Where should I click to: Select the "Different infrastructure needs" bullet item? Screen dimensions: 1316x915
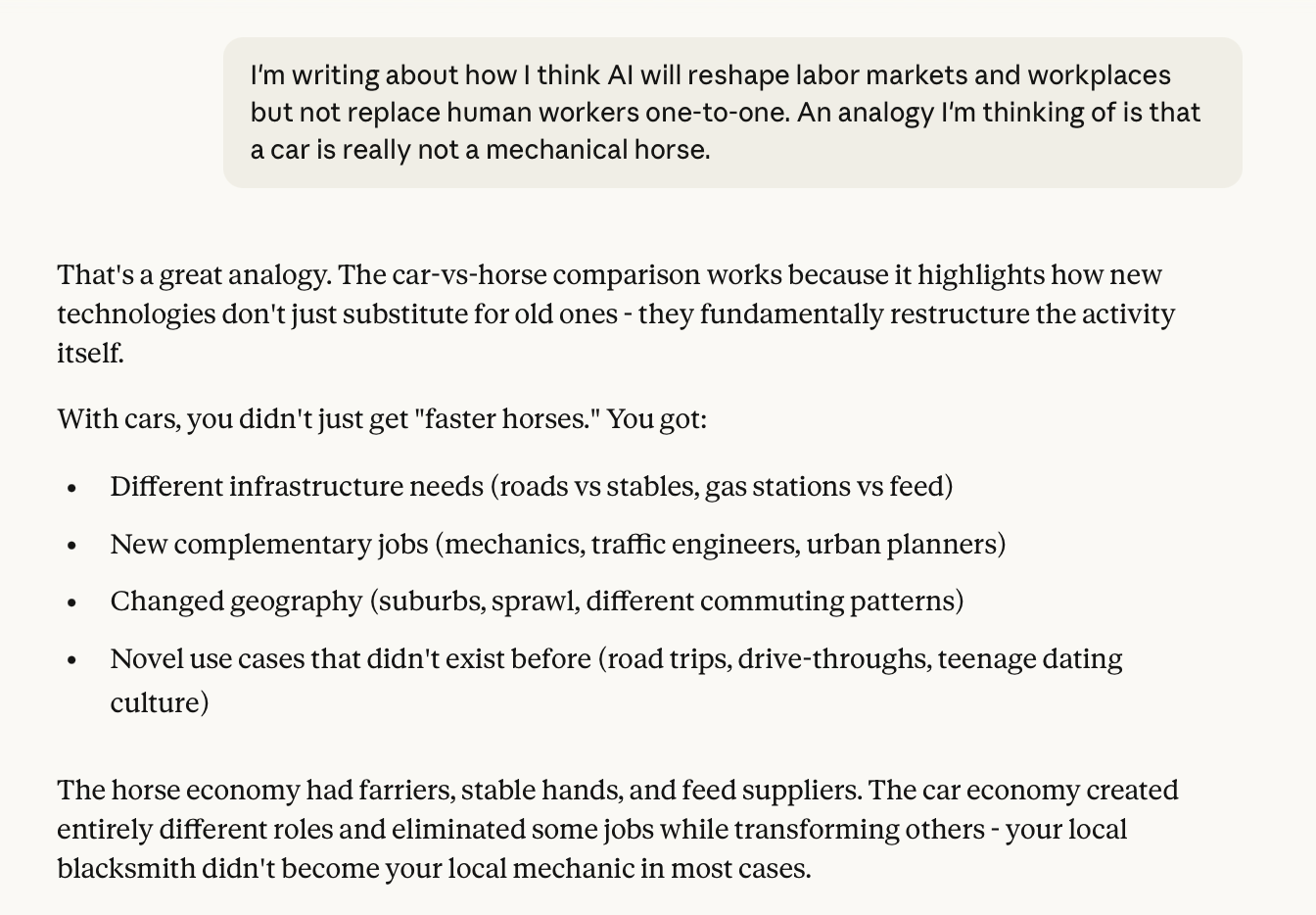532,486
